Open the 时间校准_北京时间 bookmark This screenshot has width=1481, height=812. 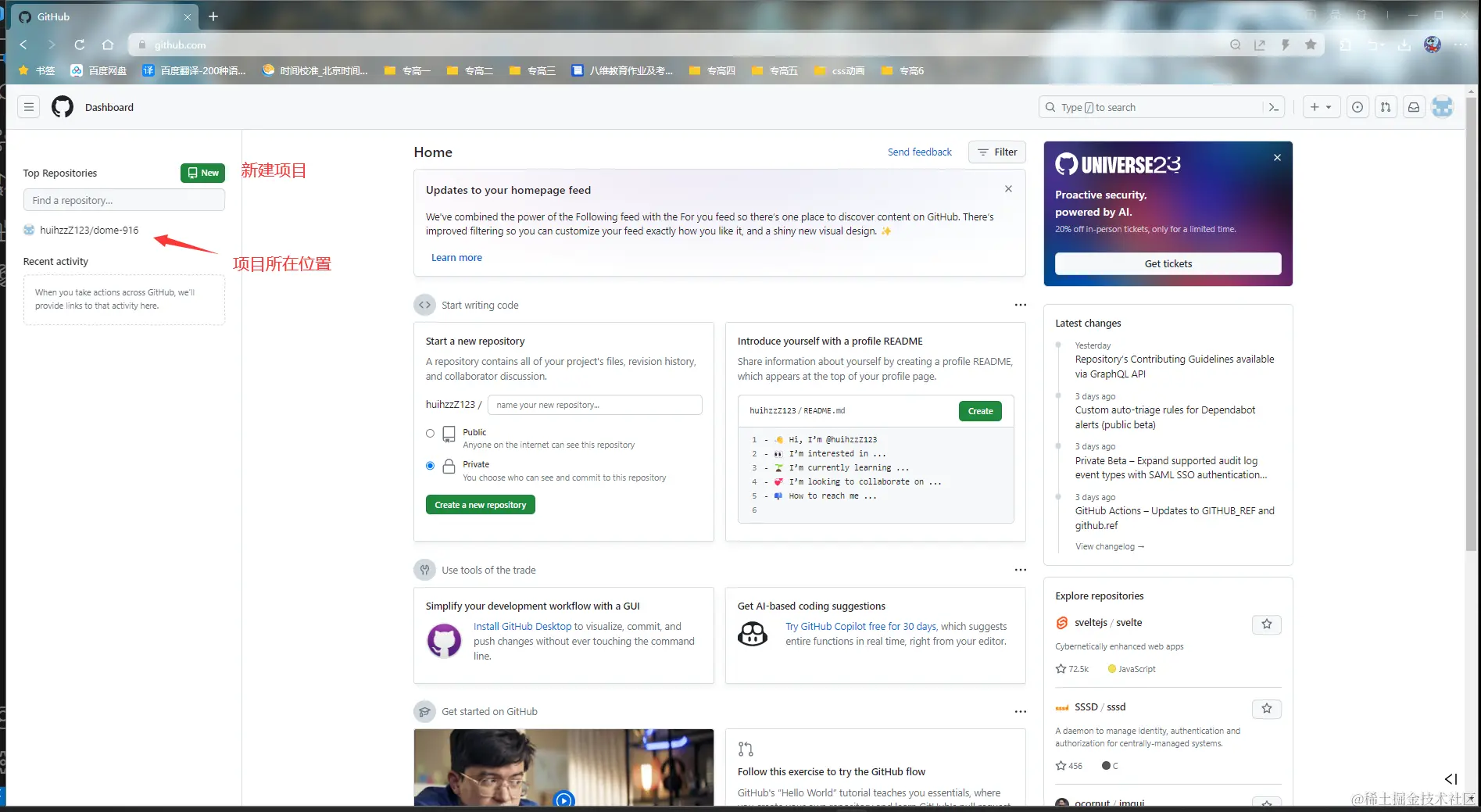point(315,70)
